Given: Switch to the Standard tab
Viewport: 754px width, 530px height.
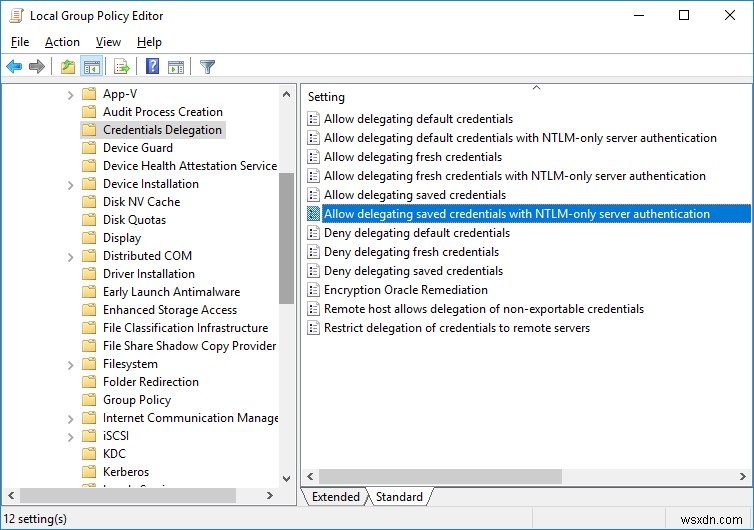Looking at the screenshot, I should pyautogui.click(x=400, y=496).
